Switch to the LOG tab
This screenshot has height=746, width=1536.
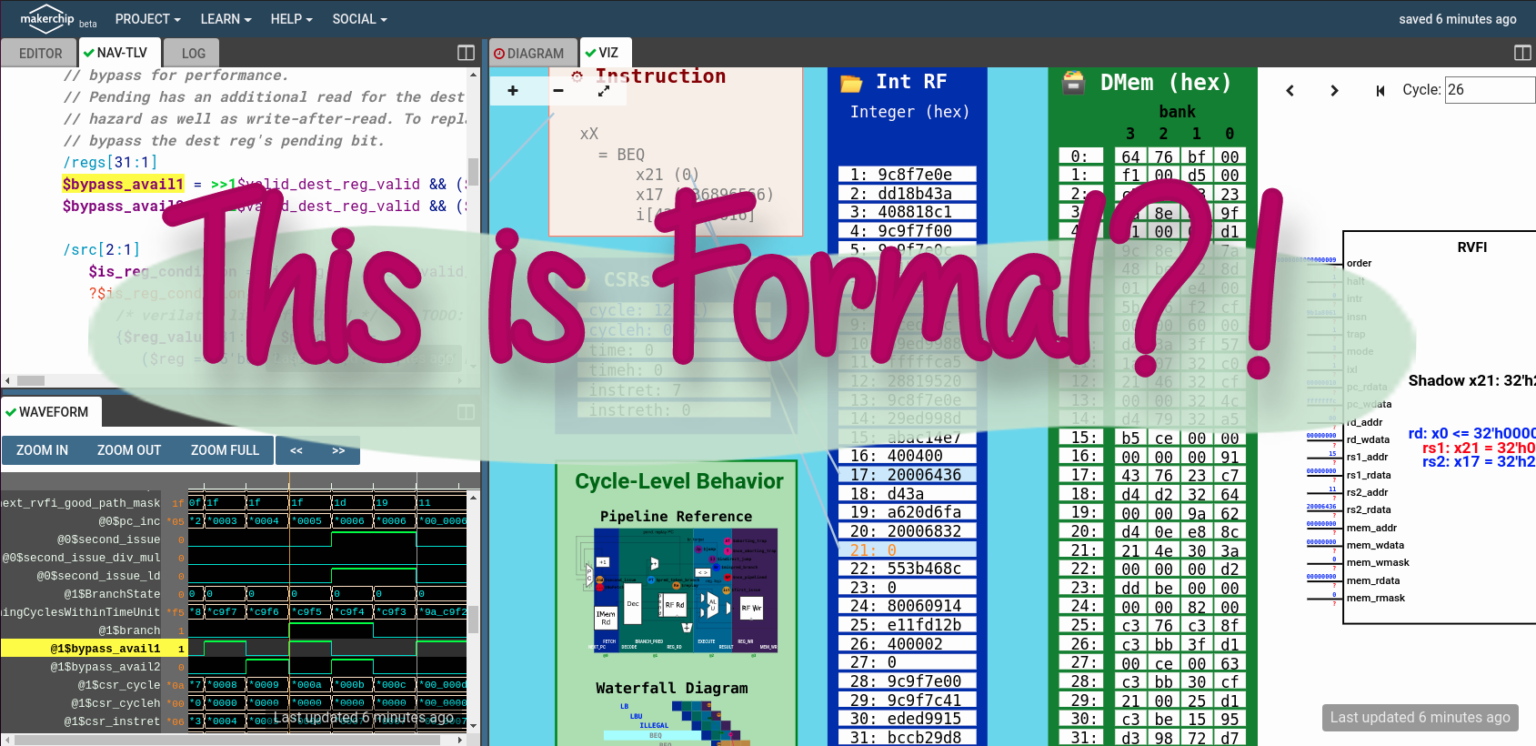click(193, 53)
